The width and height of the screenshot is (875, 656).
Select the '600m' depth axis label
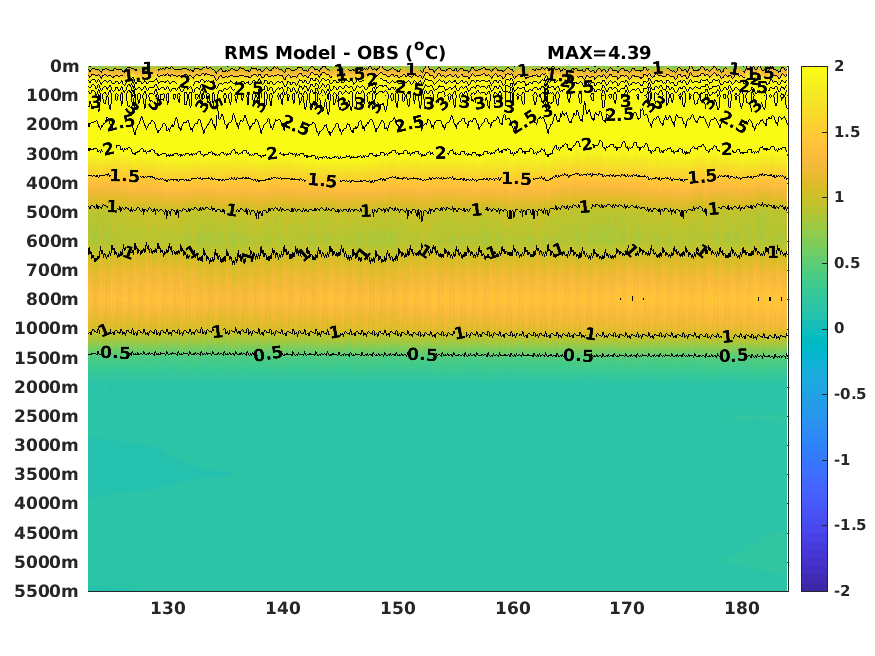tap(52, 241)
